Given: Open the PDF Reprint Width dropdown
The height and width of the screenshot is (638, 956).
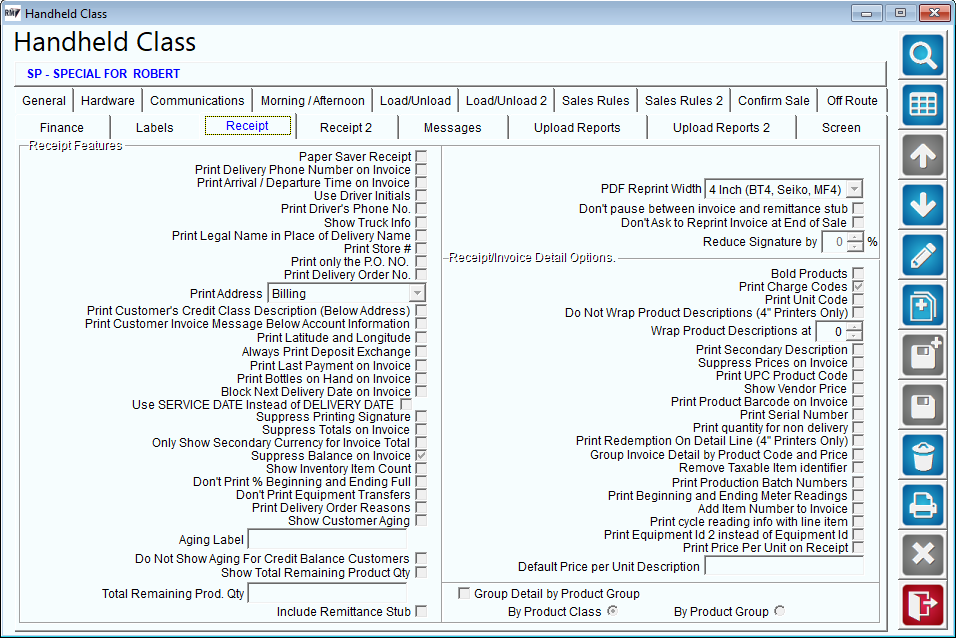Looking at the screenshot, I should [x=854, y=189].
